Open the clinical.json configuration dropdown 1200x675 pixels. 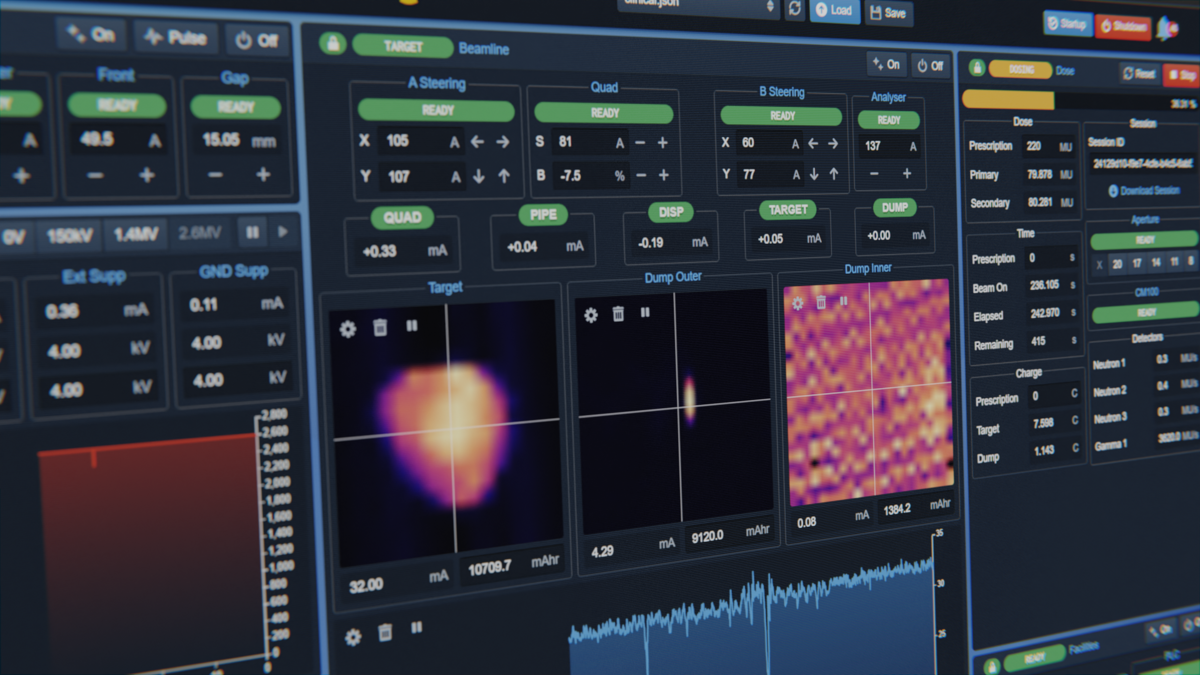(698, 6)
